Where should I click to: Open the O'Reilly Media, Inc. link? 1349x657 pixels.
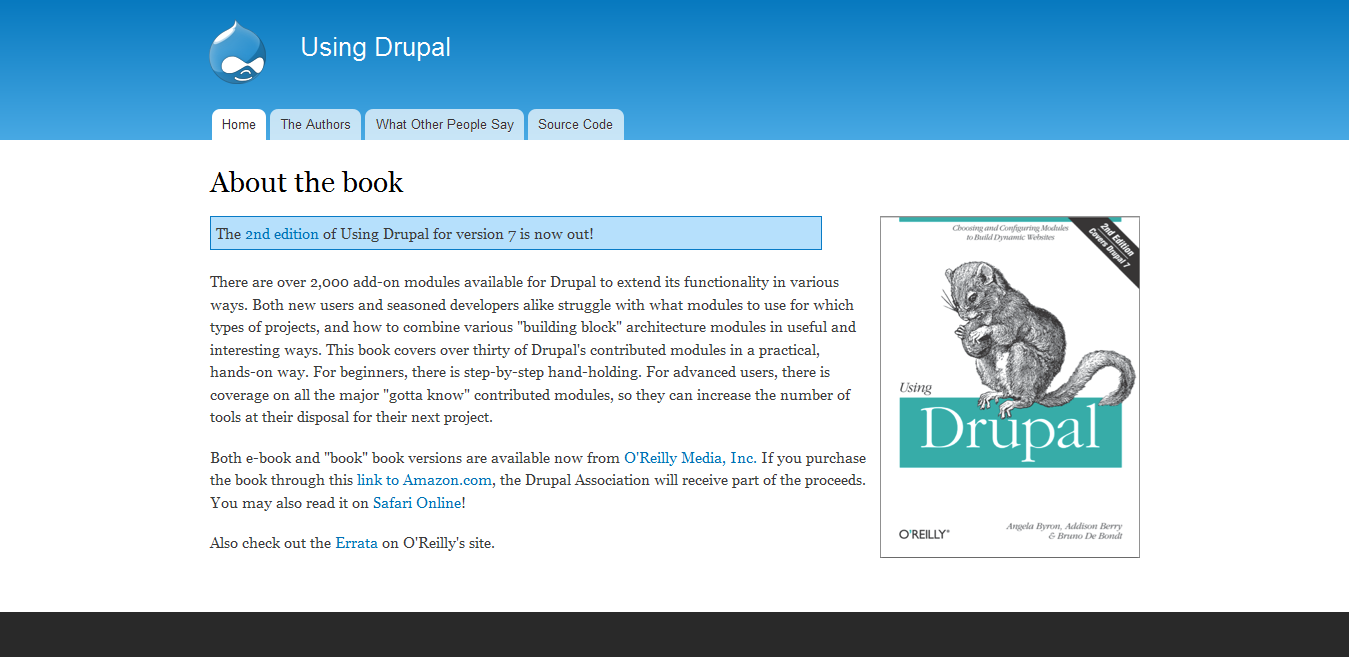(x=690, y=458)
